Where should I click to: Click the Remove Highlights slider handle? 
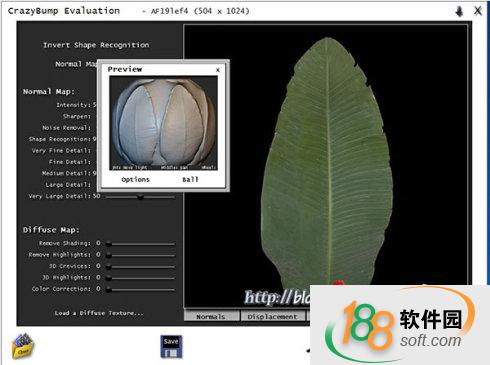tap(109, 255)
